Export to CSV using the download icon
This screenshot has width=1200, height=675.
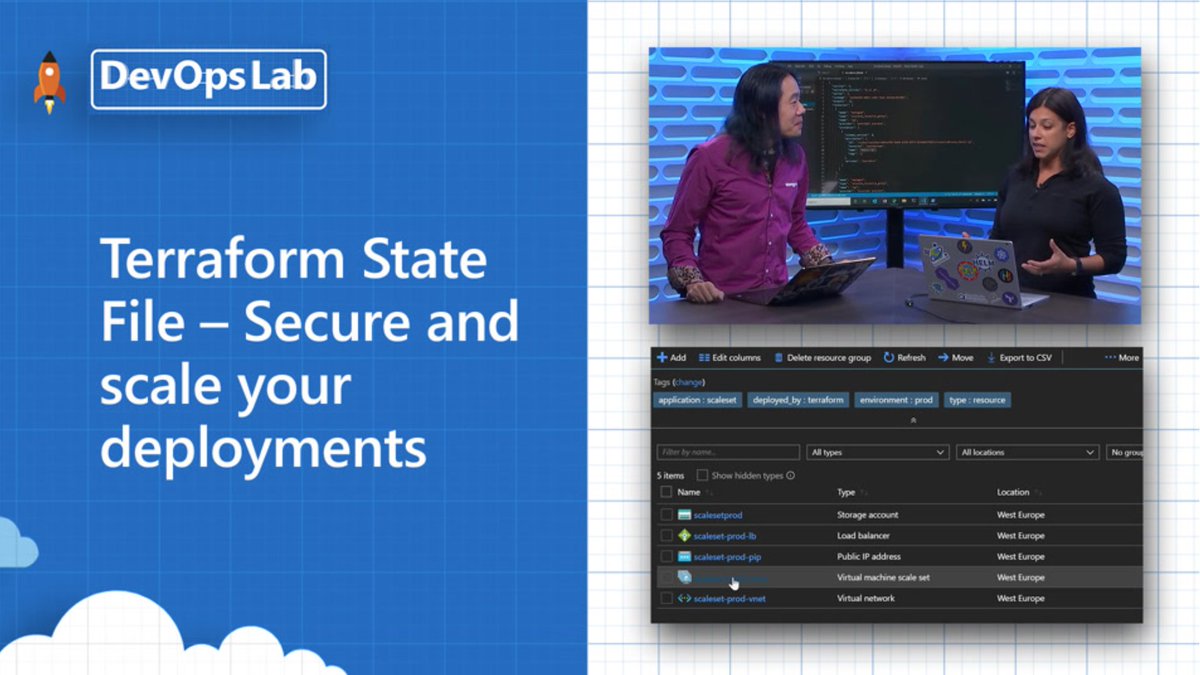[992, 357]
